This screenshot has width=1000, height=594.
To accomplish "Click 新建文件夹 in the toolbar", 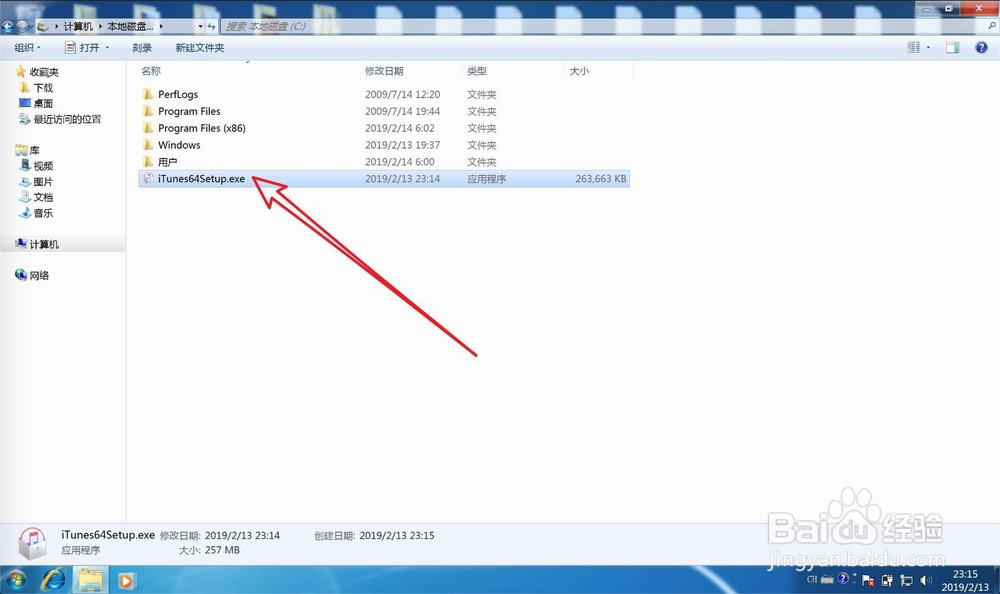I will click(200, 48).
